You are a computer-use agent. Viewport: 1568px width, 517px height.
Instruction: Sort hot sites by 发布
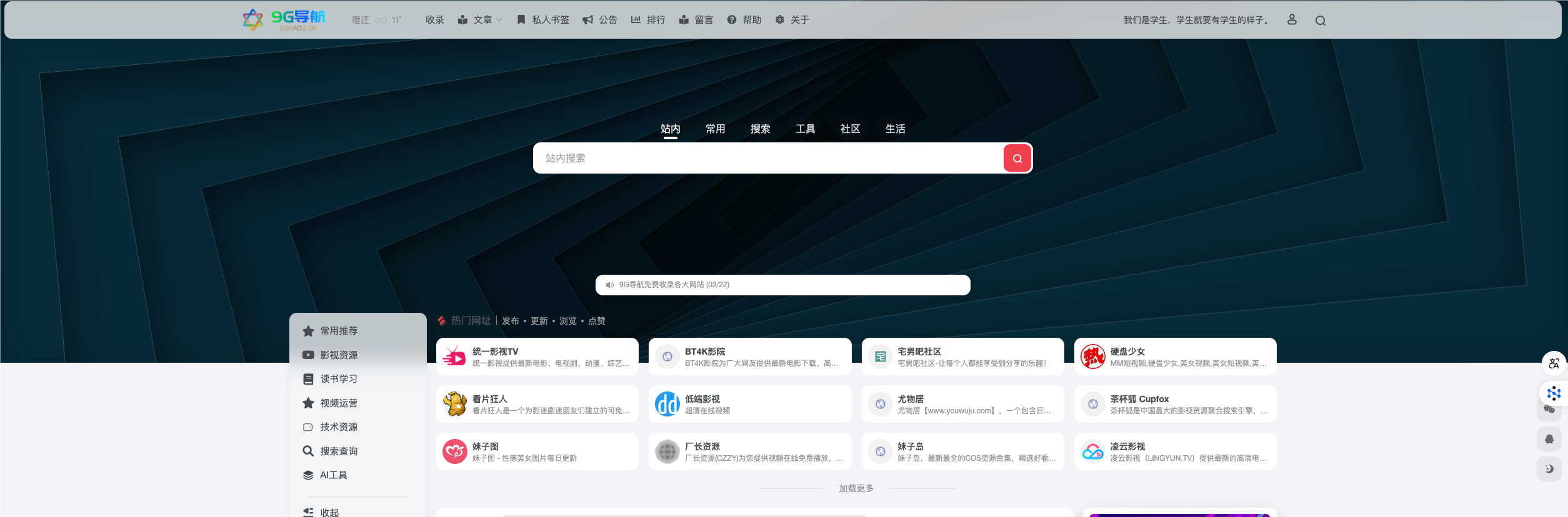point(511,321)
